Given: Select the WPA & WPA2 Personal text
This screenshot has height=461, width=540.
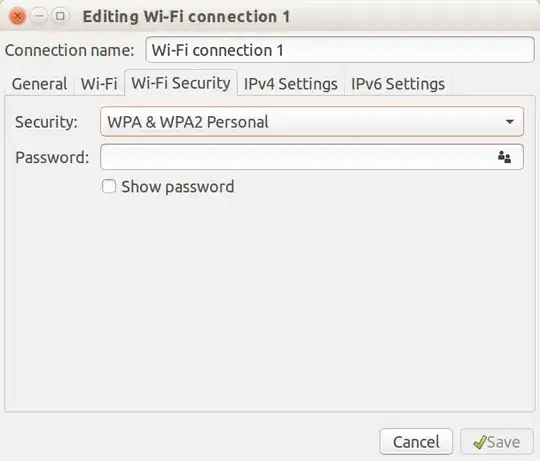Looking at the screenshot, I should click(188, 122).
